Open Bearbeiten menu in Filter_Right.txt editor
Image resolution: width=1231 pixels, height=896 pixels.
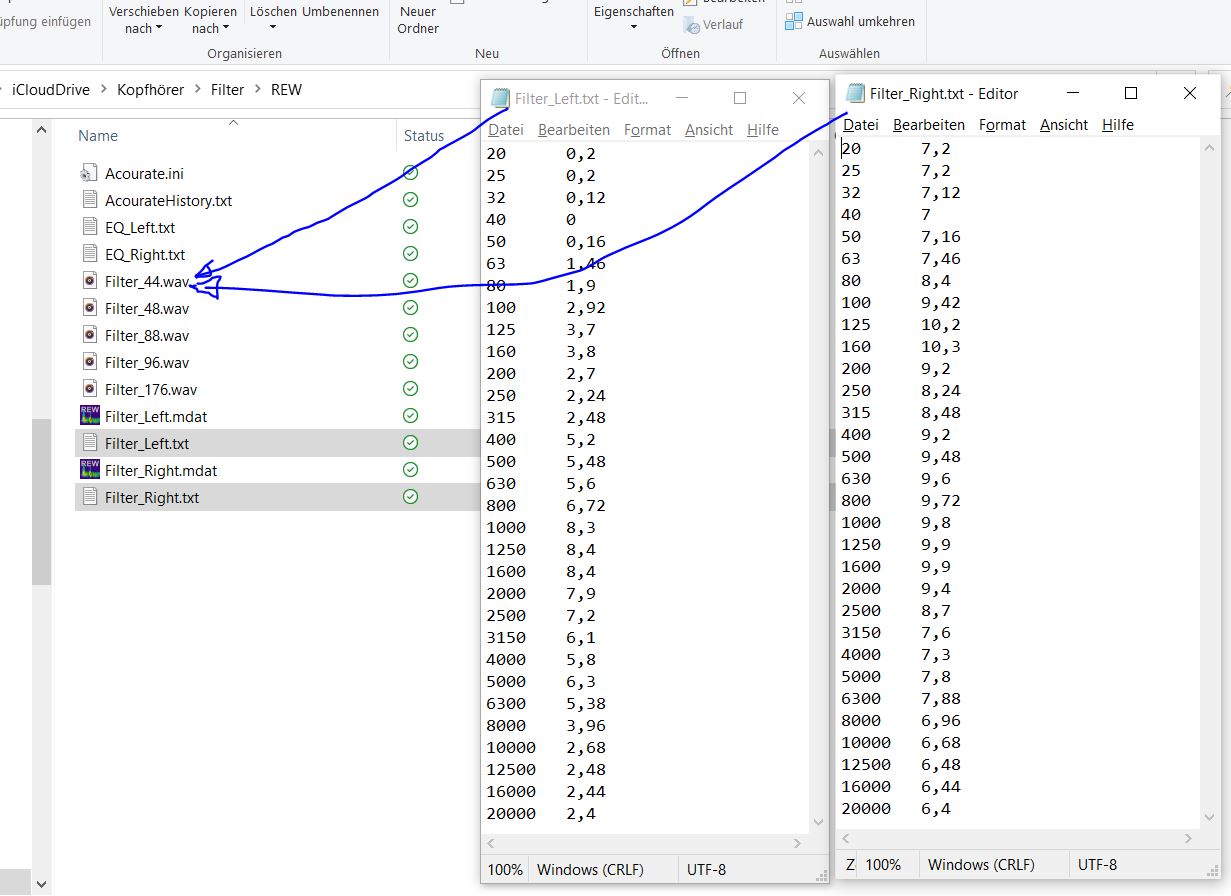coord(929,125)
